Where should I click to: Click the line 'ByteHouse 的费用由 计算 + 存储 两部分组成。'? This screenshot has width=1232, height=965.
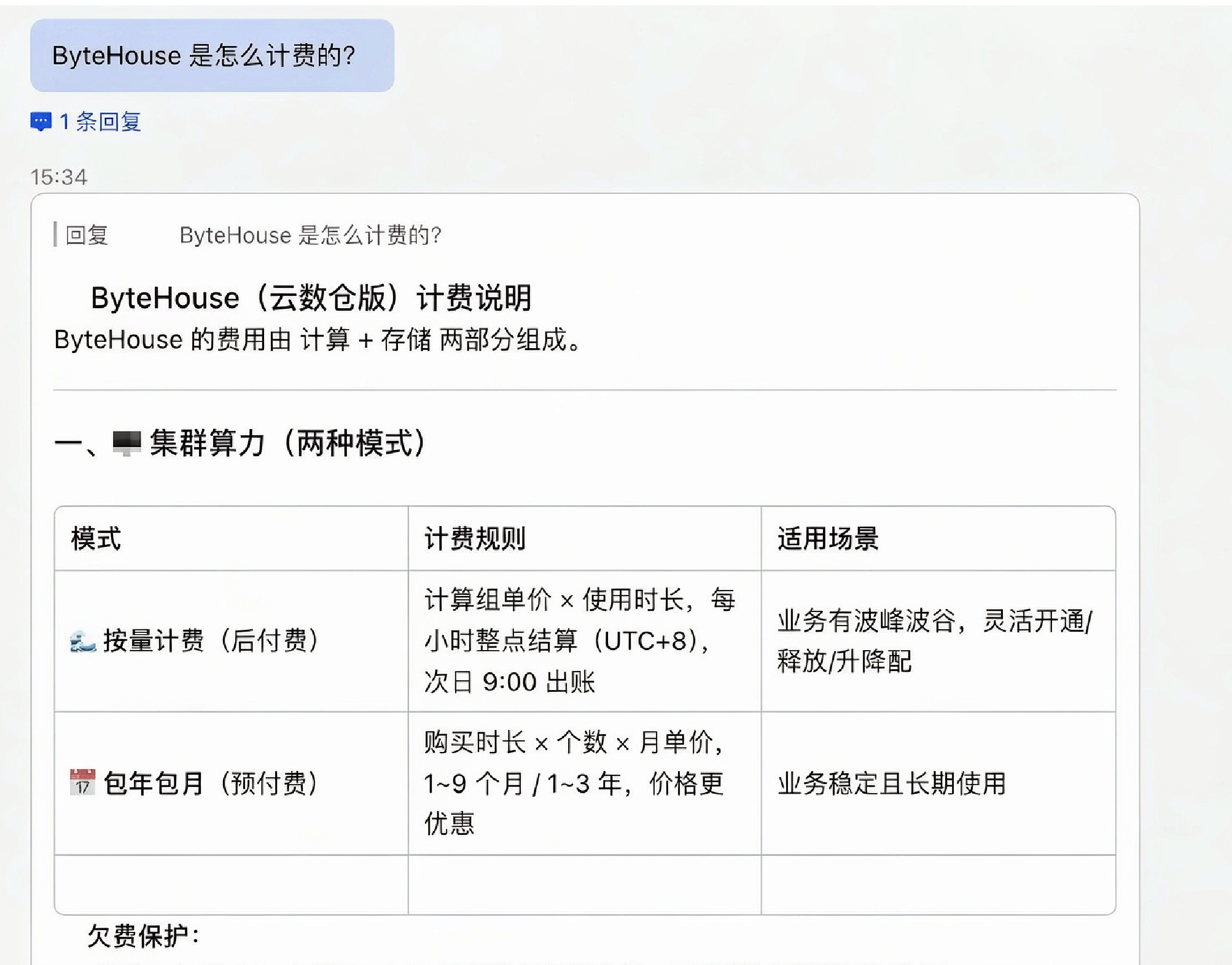tap(318, 339)
